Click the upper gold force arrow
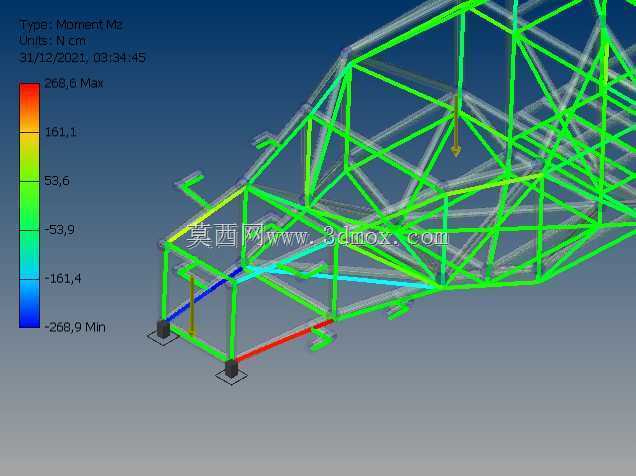This screenshot has width=636, height=476. [x=456, y=127]
